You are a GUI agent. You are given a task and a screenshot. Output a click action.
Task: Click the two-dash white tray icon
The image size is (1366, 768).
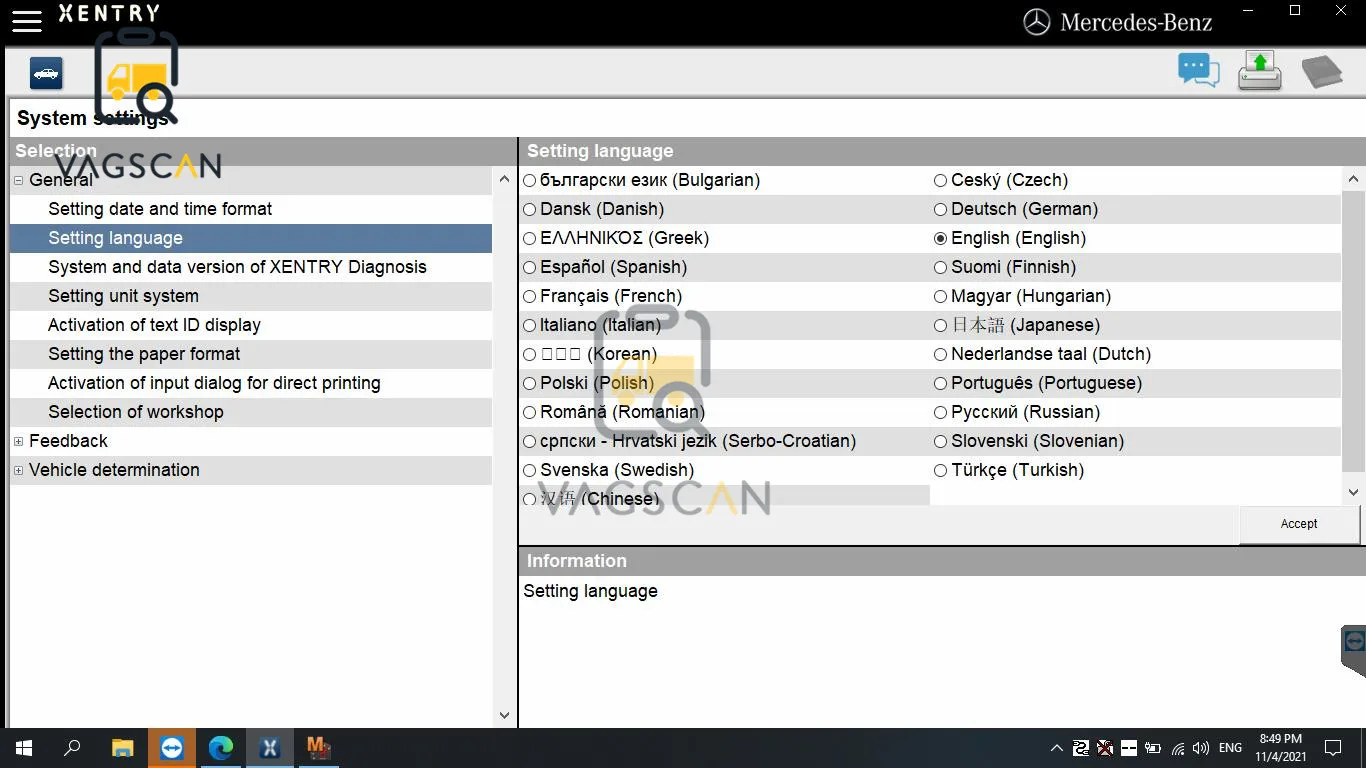pyautogui.click(x=1129, y=748)
